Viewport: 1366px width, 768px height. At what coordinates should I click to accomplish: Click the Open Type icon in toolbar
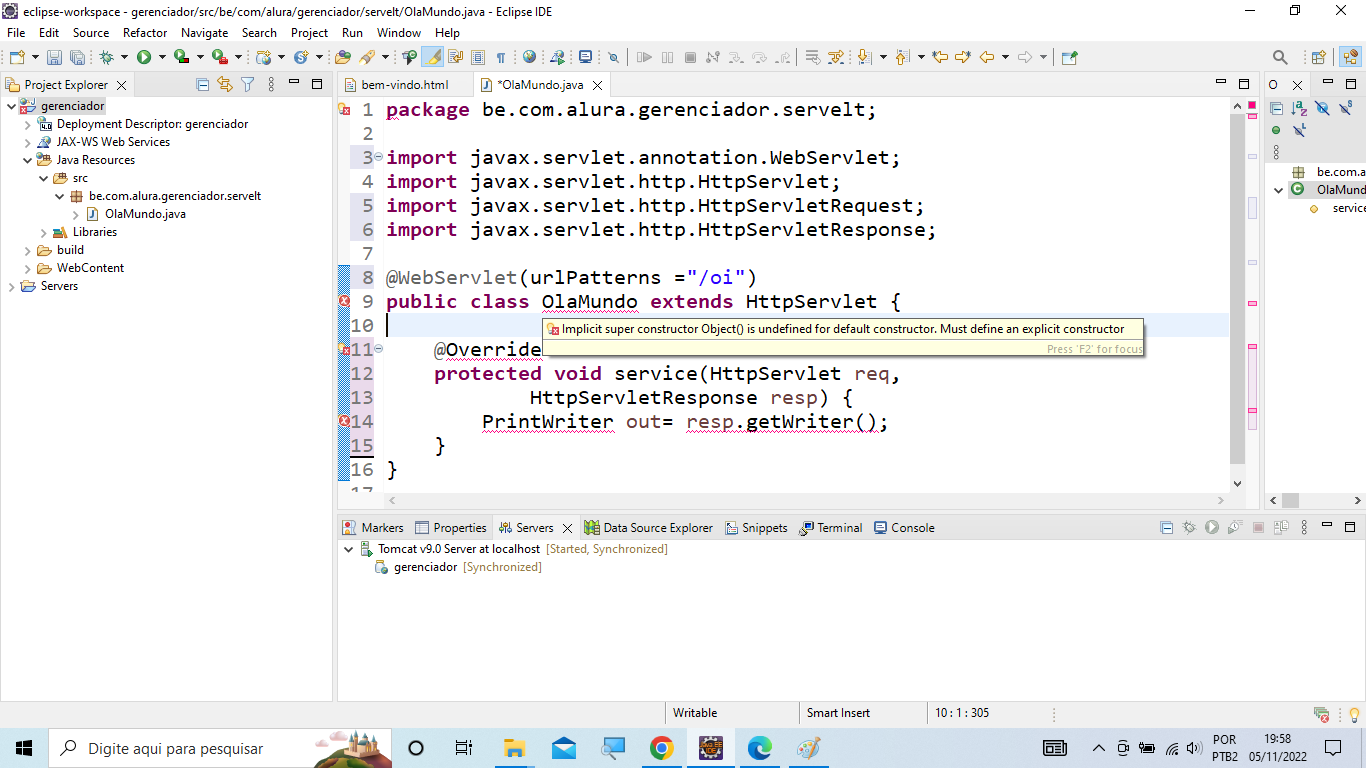click(343, 58)
